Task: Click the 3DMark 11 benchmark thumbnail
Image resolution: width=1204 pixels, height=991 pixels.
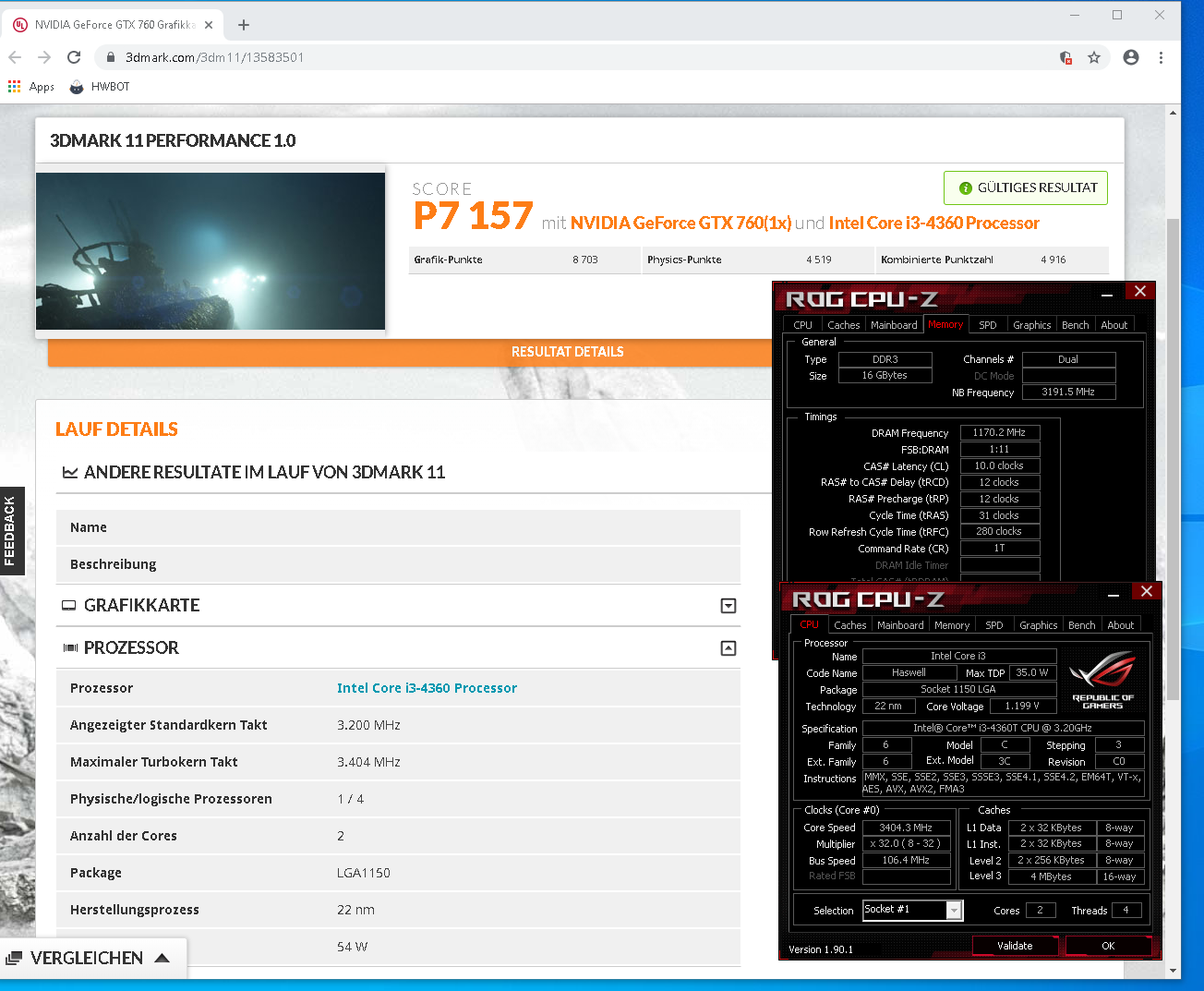Action: pyautogui.click(x=211, y=251)
